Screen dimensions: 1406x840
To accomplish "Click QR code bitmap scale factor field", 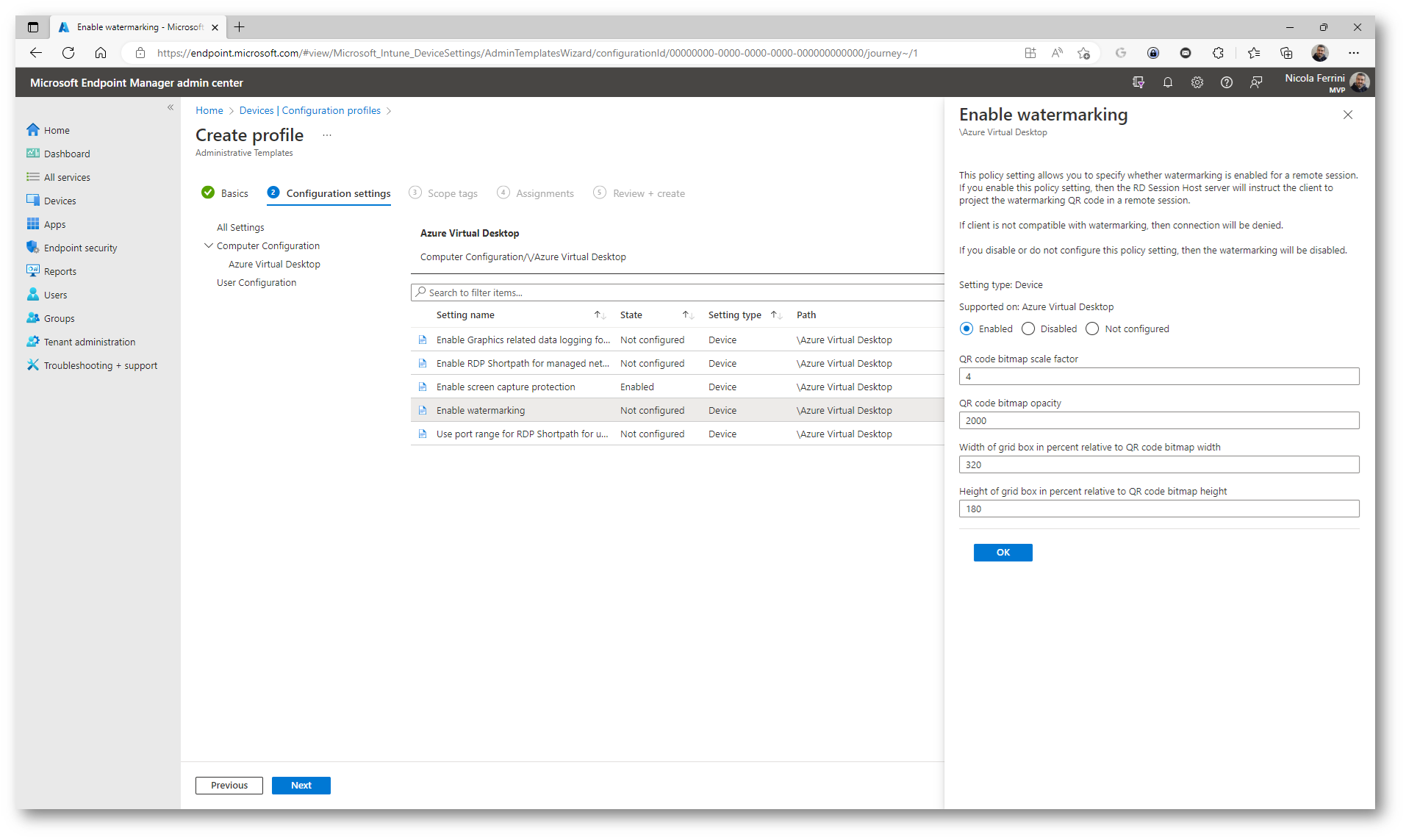I will [1159, 376].
